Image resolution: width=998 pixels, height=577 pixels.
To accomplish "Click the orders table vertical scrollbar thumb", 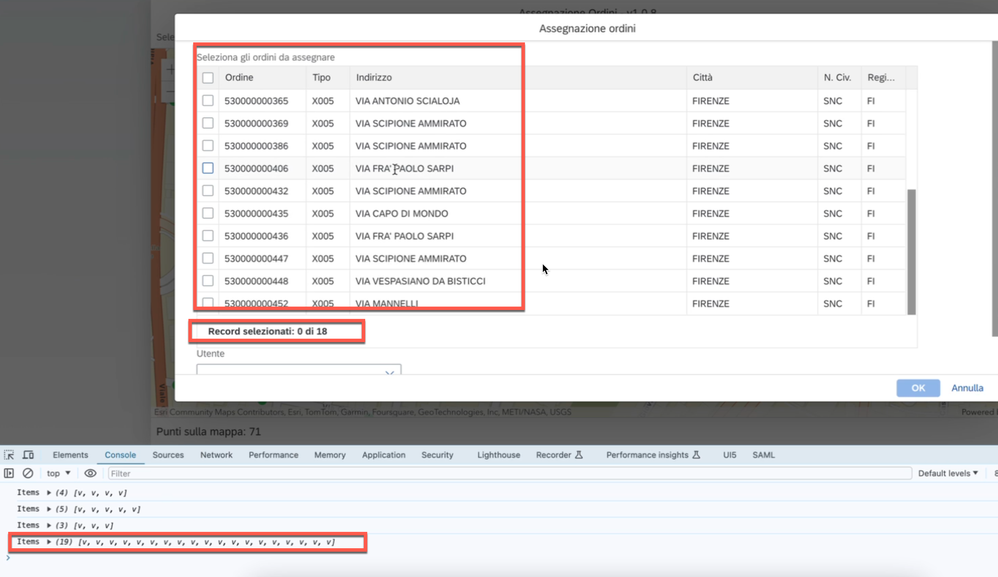I will tap(911, 252).
